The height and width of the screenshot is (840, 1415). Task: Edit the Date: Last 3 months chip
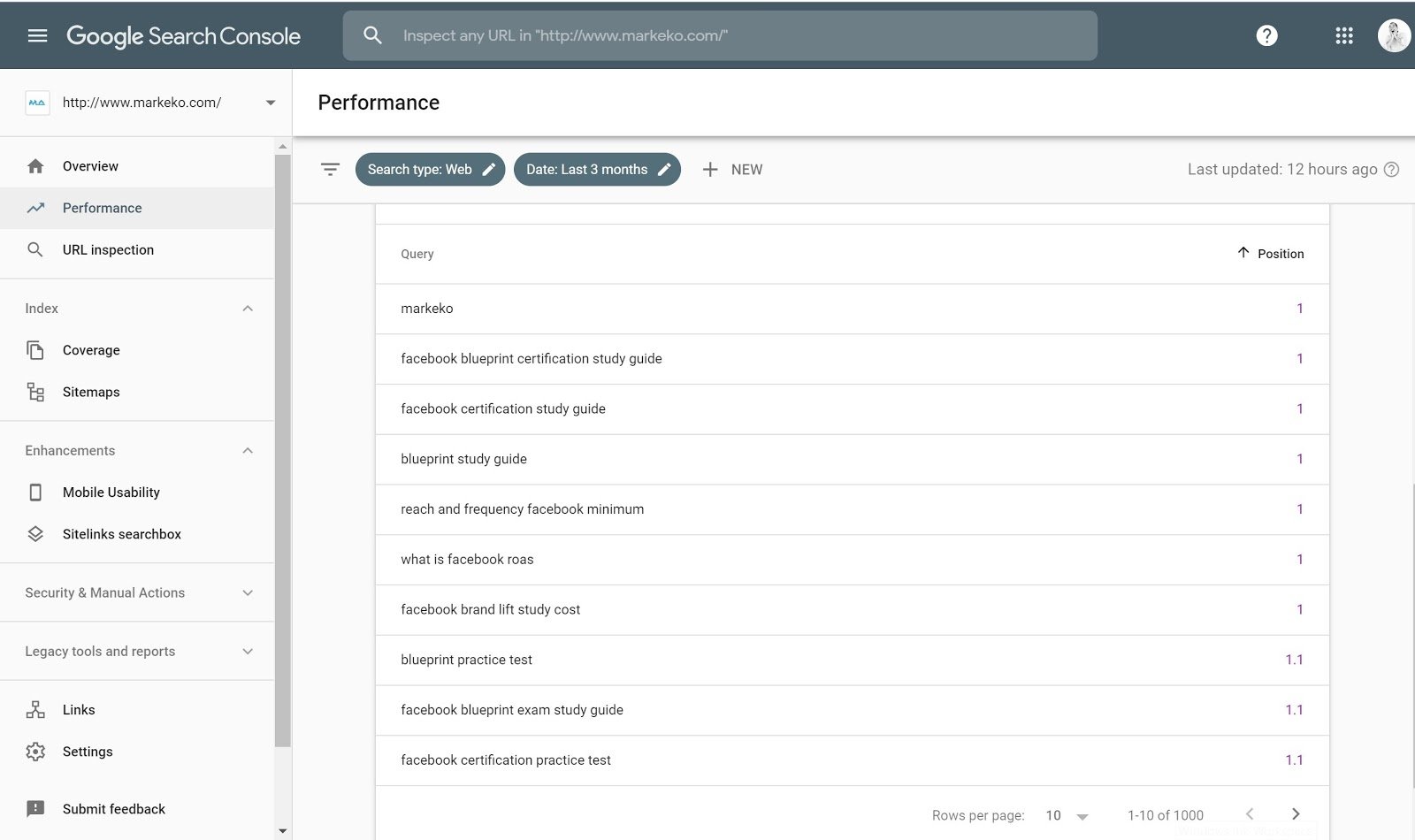597,170
